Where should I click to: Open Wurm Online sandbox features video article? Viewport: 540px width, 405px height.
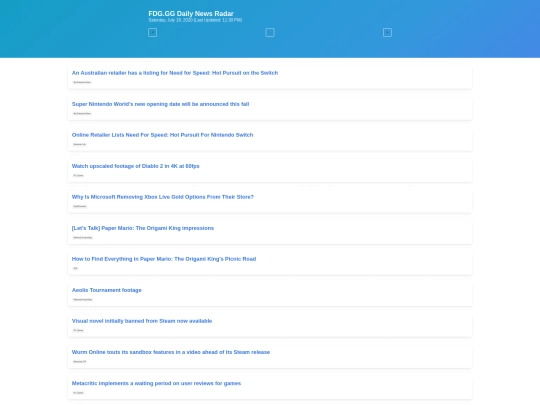(x=171, y=352)
